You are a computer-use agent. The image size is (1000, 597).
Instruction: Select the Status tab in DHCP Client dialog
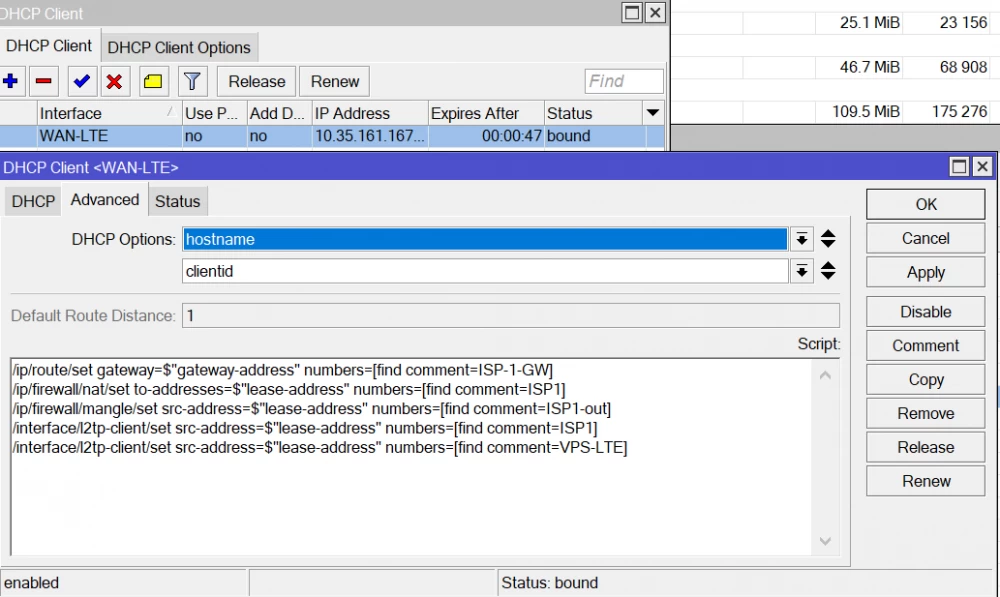(x=177, y=200)
